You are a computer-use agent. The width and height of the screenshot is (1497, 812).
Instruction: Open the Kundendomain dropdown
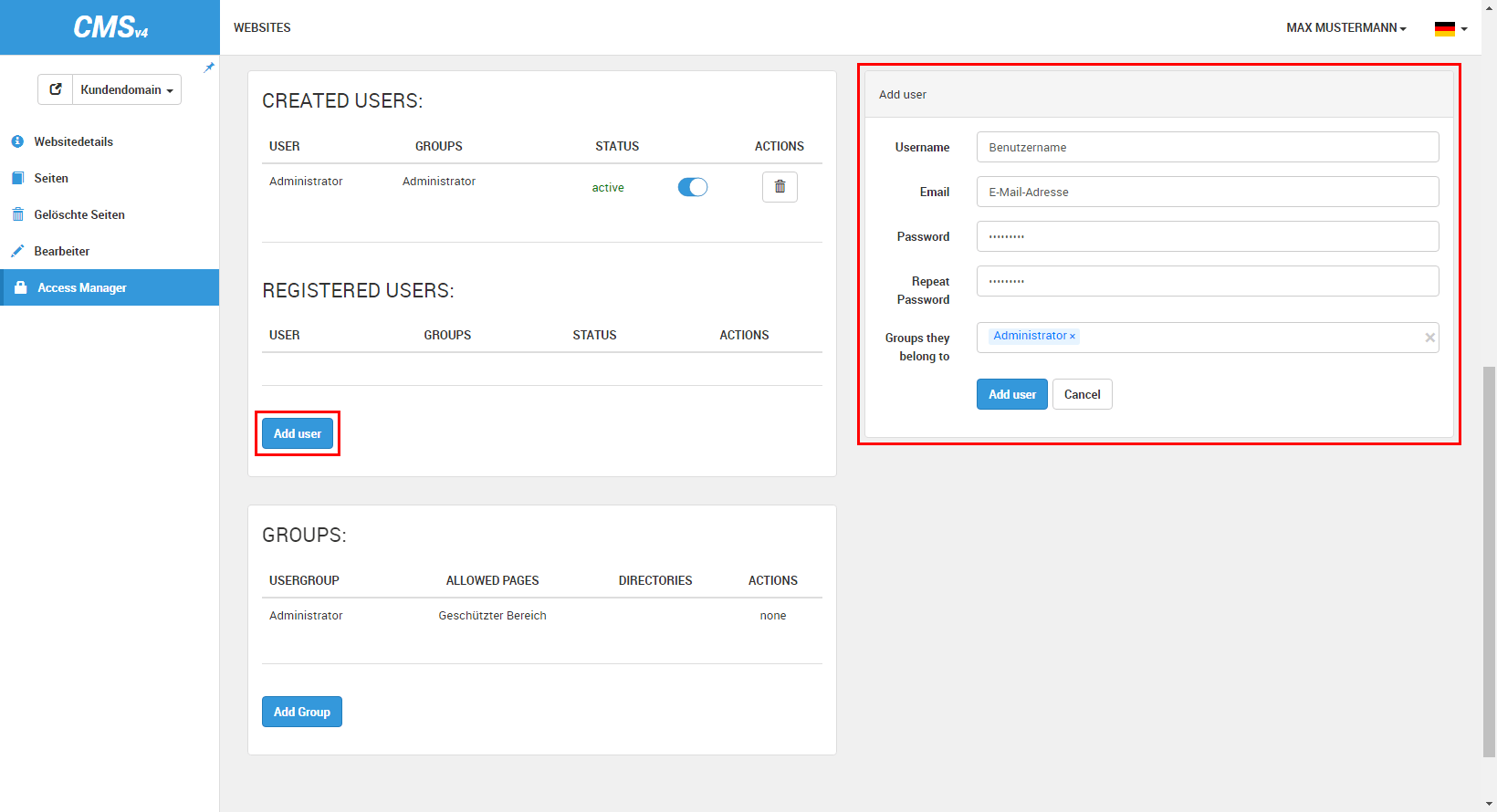127,89
